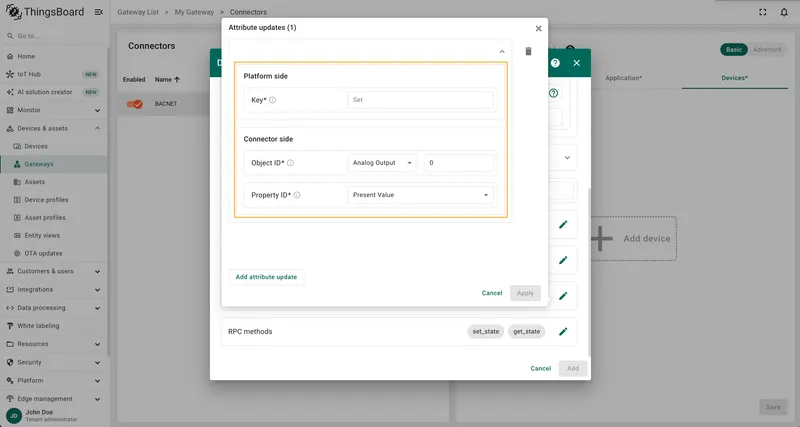Click the Object ID number field
Viewport: 800px width, 427px height.
(459, 163)
